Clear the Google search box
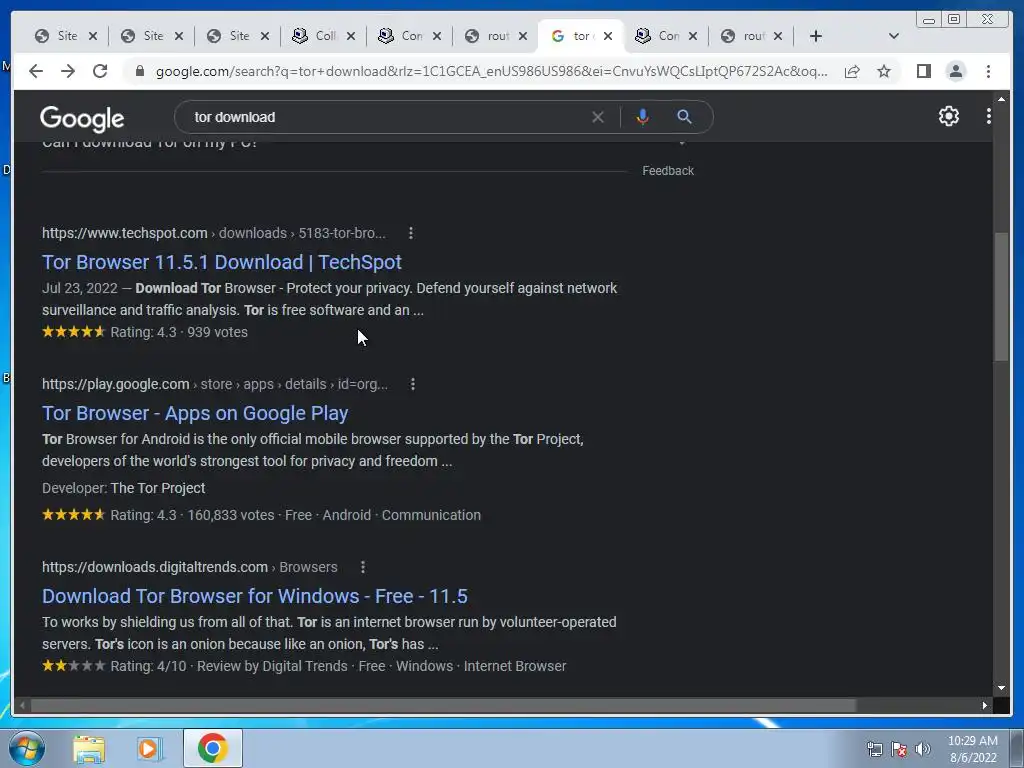The height and width of the screenshot is (768, 1024). coord(598,117)
